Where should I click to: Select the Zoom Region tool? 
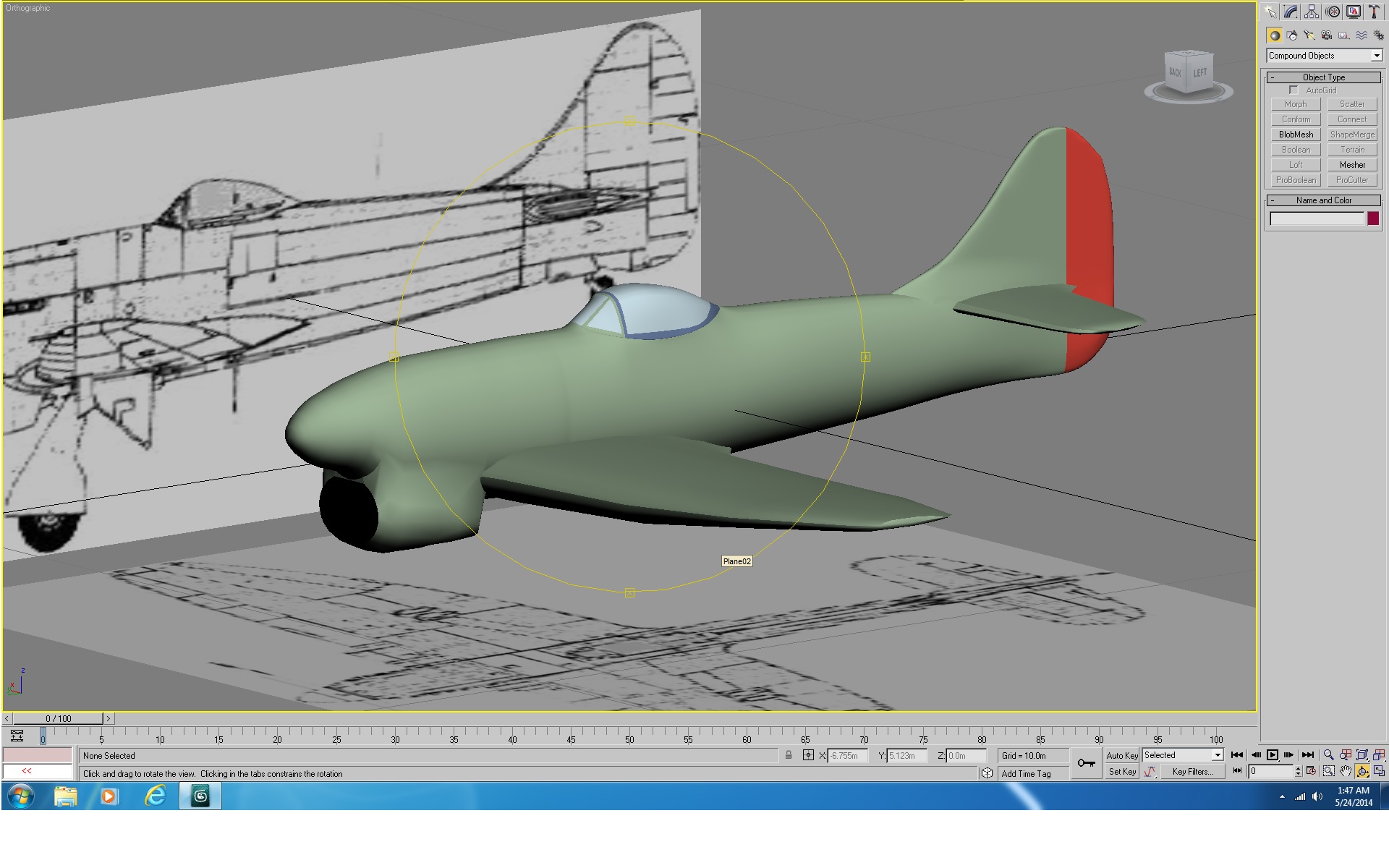click(1328, 772)
